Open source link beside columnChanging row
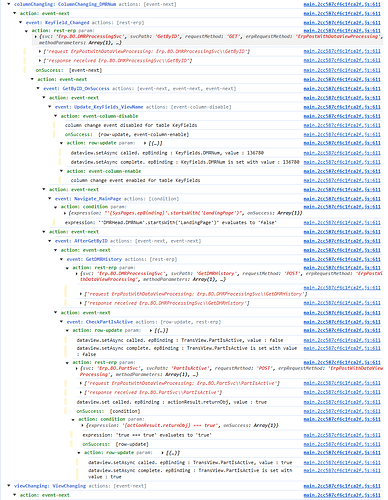 click(x=342, y=4)
